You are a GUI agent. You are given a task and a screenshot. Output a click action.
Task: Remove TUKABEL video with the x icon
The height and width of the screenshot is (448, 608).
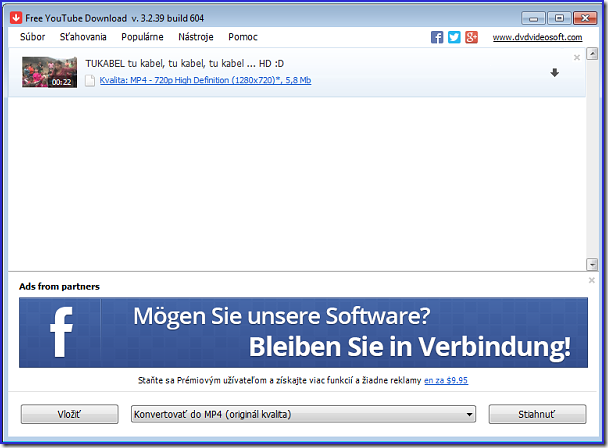(577, 57)
